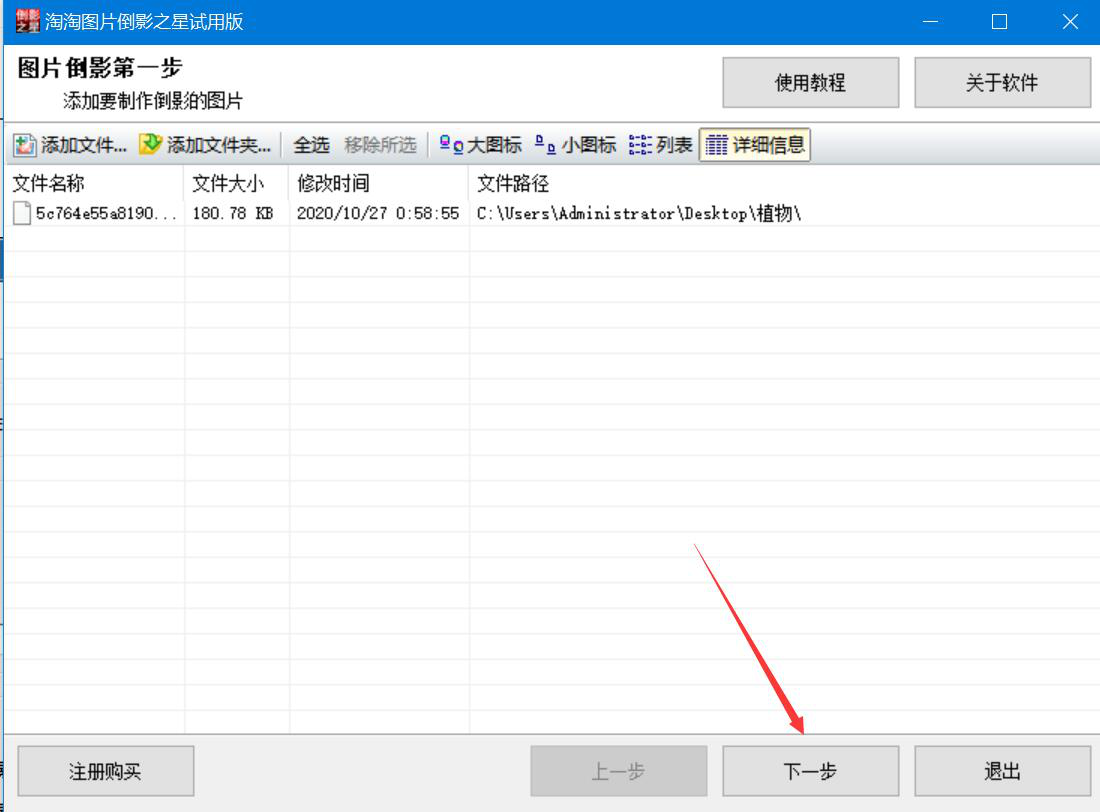Minimize the 淘淘图片倒影之星 window
This screenshot has width=1100, height=812.
point(930,22)
